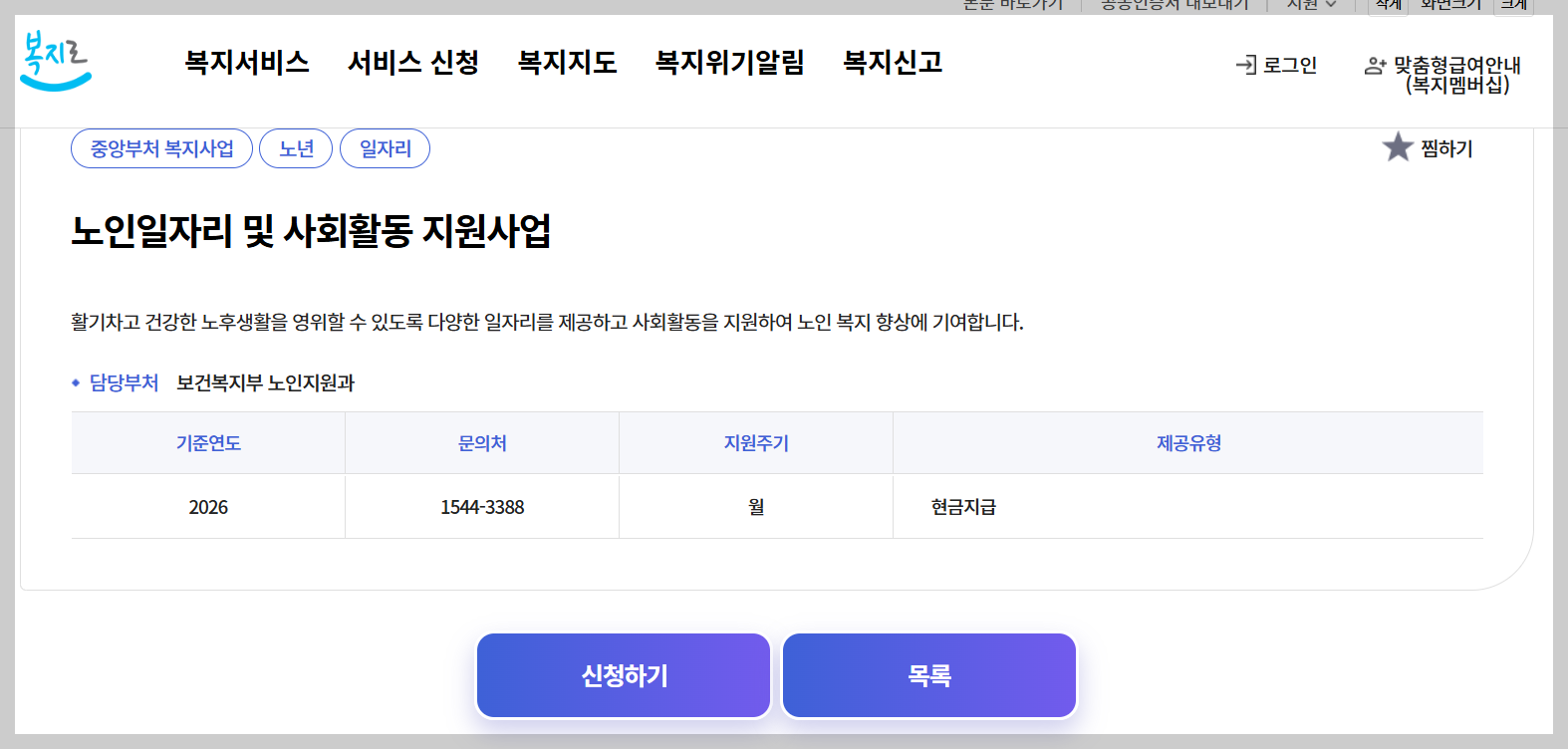Click the 2026 cell
The image size is (1568, 749).
tap(208, 507)
